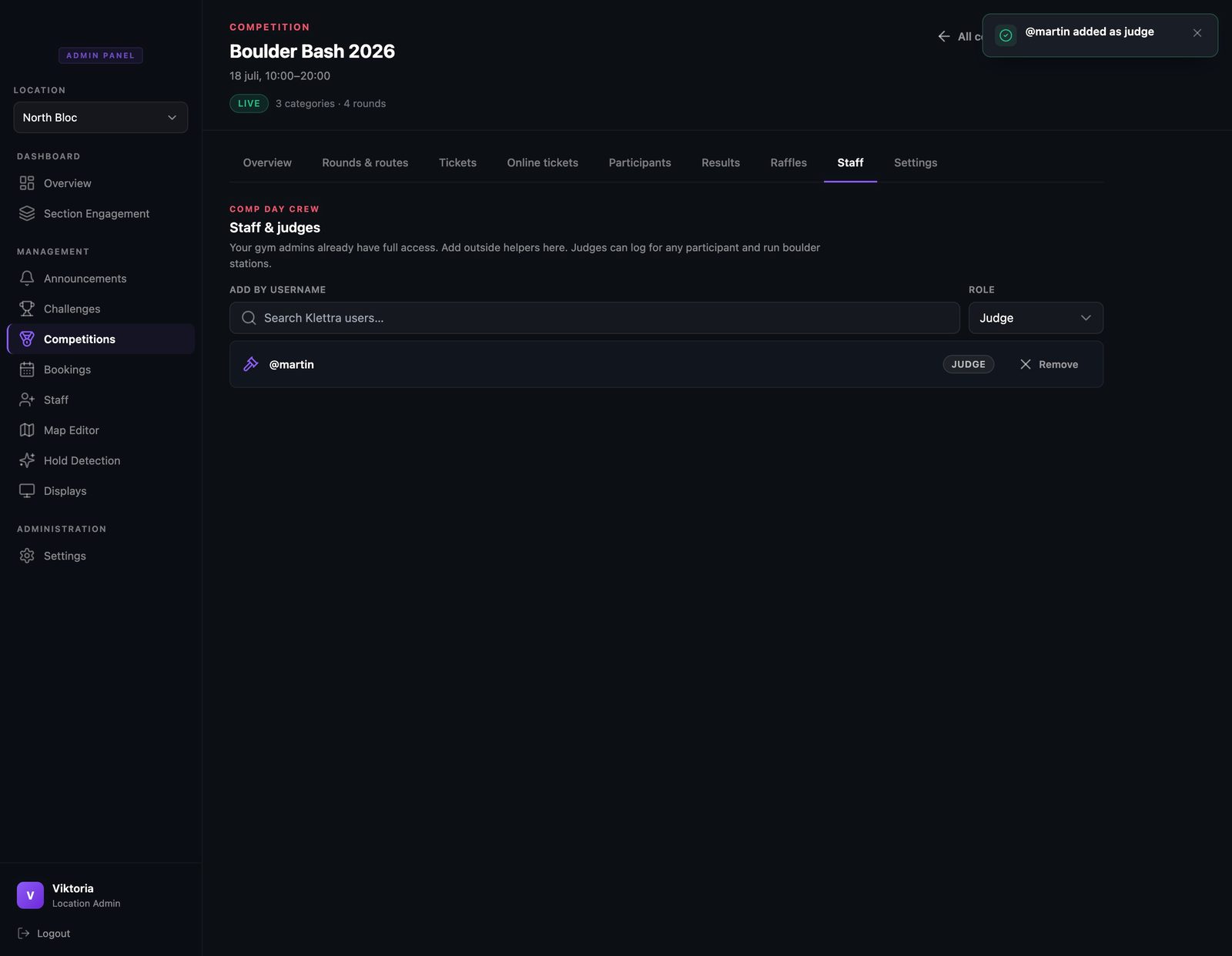Click the Challenges trophy icon

(x=27, y=309)
